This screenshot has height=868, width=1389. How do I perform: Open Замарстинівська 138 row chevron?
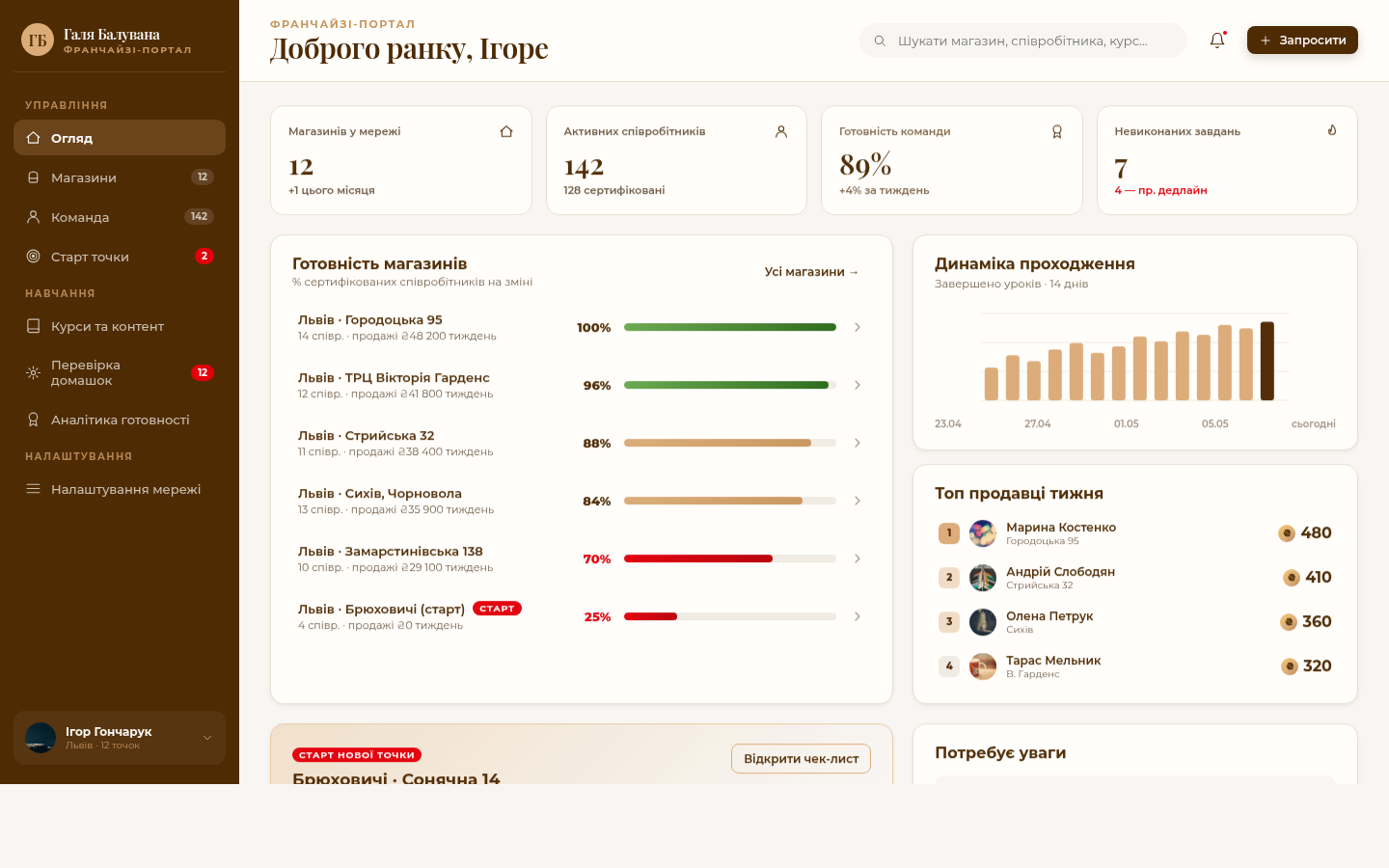tap(858, 558)
